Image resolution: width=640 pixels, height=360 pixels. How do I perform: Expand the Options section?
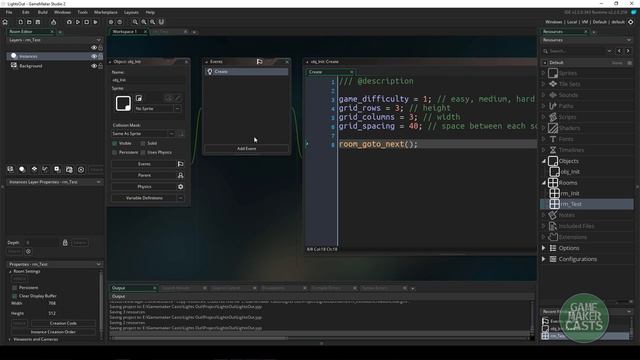(544, 248)
